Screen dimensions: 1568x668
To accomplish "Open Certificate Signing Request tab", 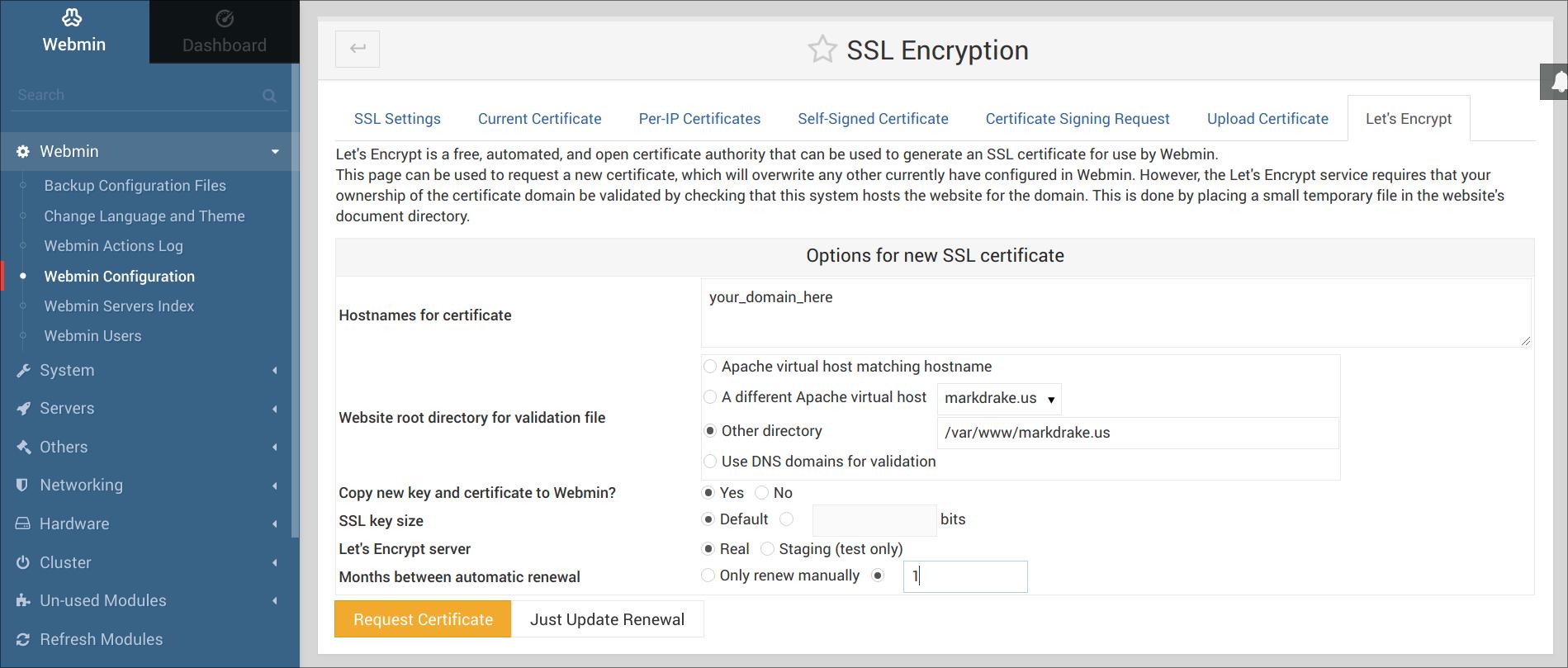I will coord(1078,119).
